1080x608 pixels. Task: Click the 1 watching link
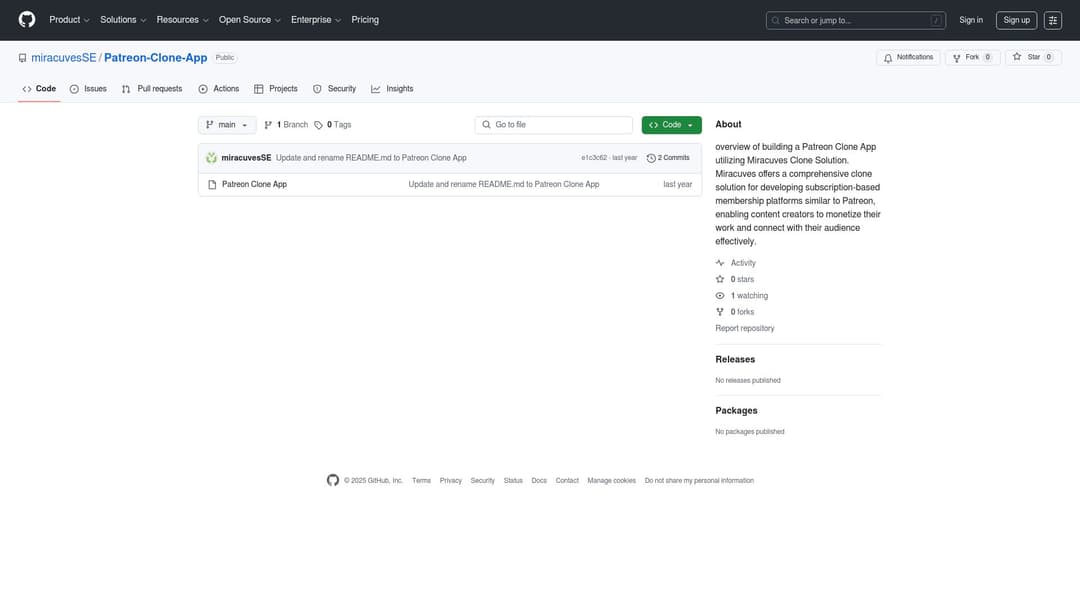(x=742, y=296)
